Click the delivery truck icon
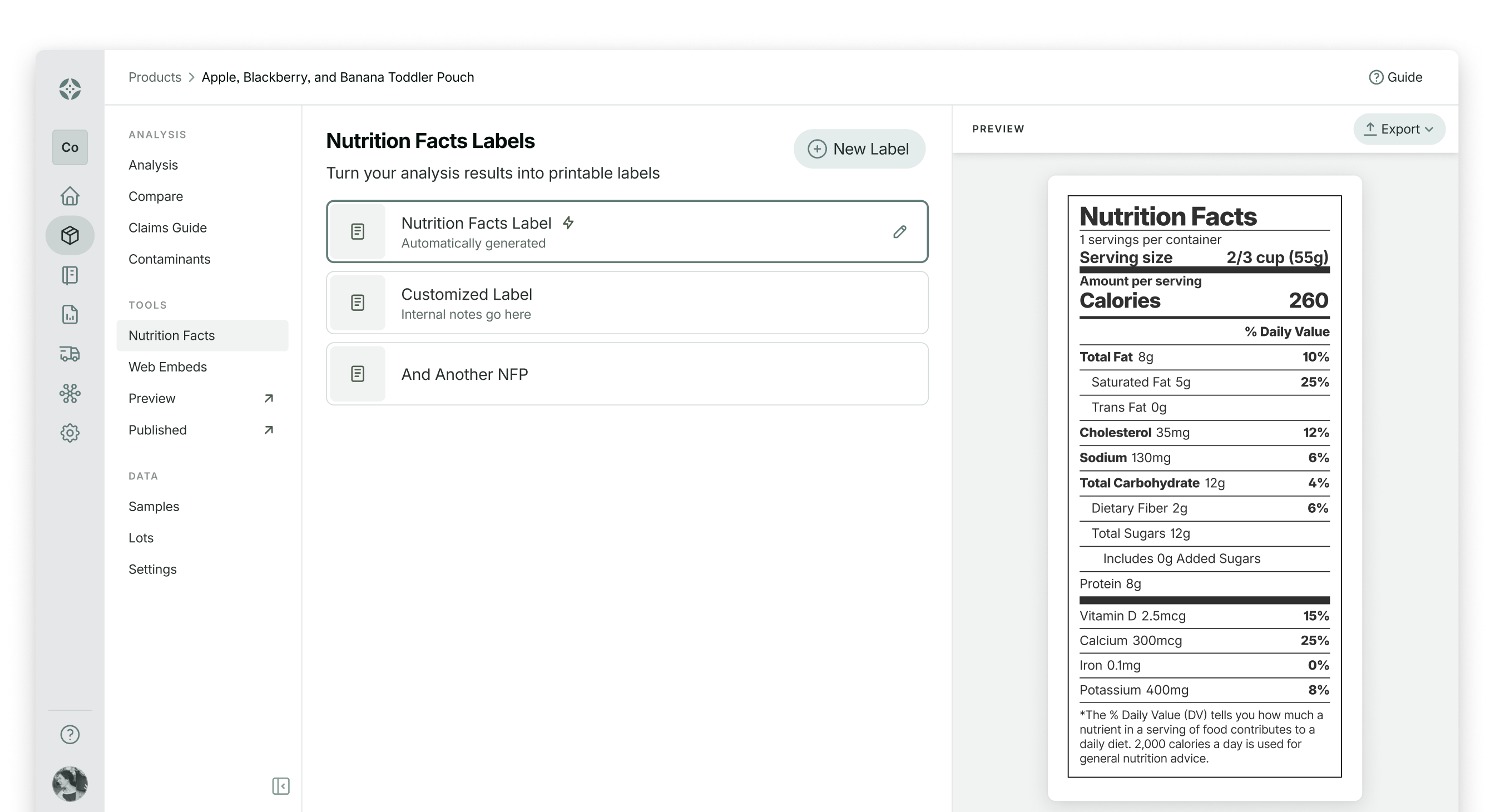The width and height of the screenshot is (1495, 812). [x=70, y=354]
